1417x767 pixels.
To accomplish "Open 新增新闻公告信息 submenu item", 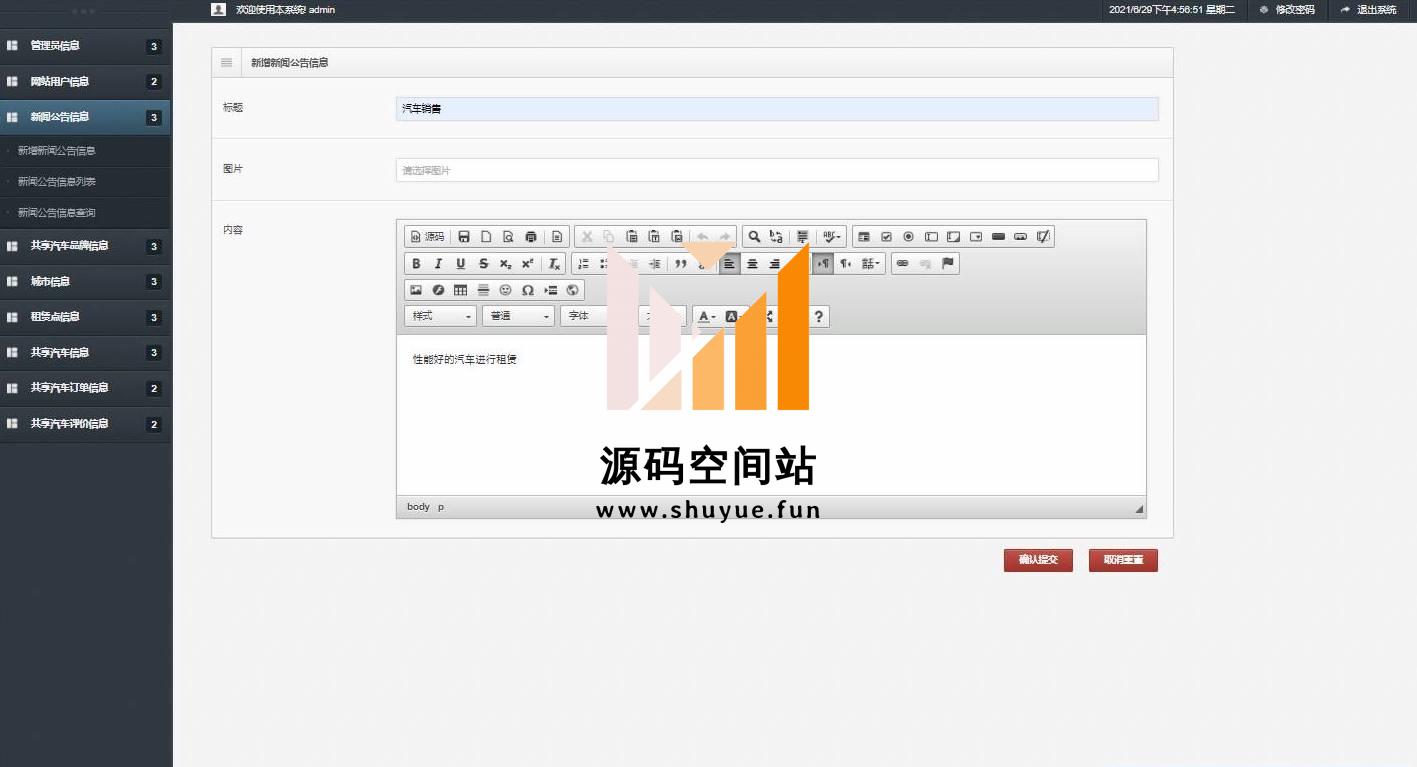I will (x=57, y=151).
